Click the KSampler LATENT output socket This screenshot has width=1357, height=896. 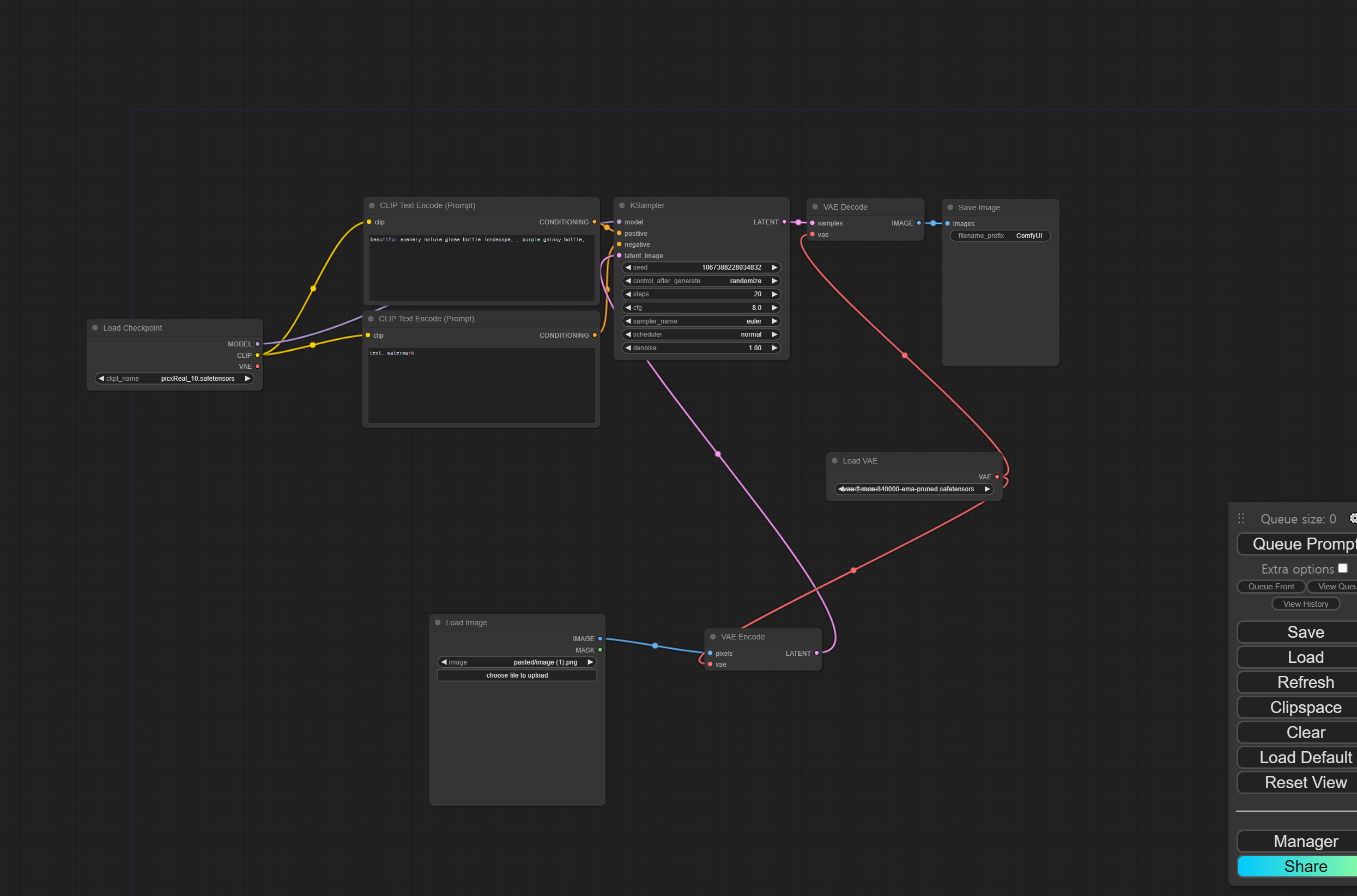784,222
